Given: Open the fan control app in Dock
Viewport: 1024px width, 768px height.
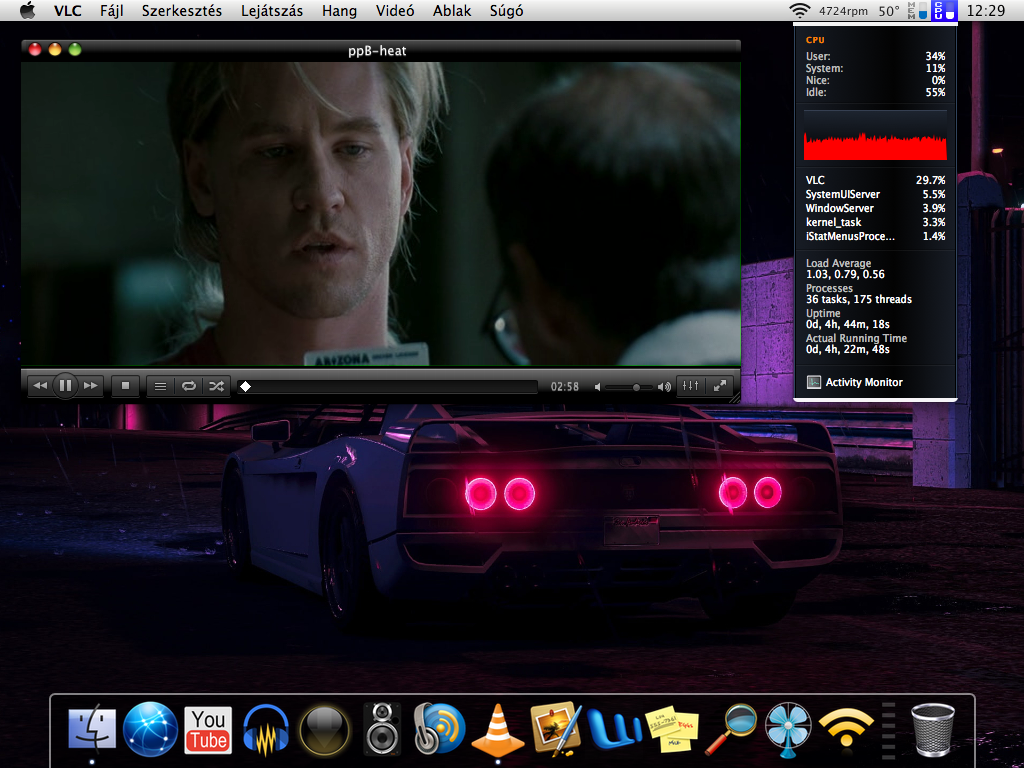Looking at the screenshot, I should [x=788, y=729].
